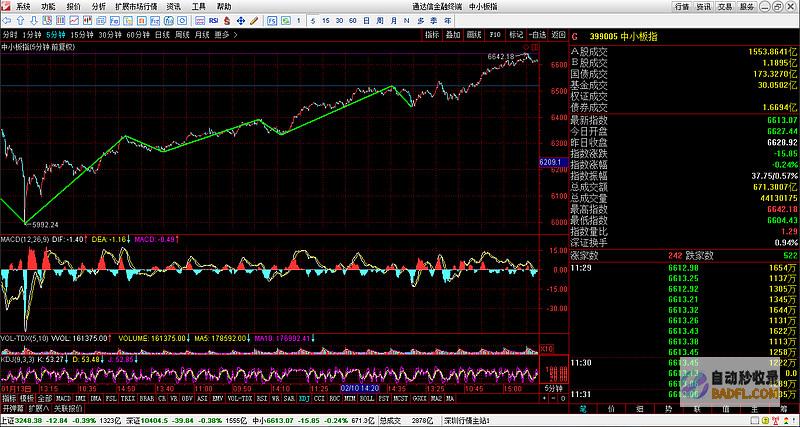Select the CCI indicator tab

[319, 398]
